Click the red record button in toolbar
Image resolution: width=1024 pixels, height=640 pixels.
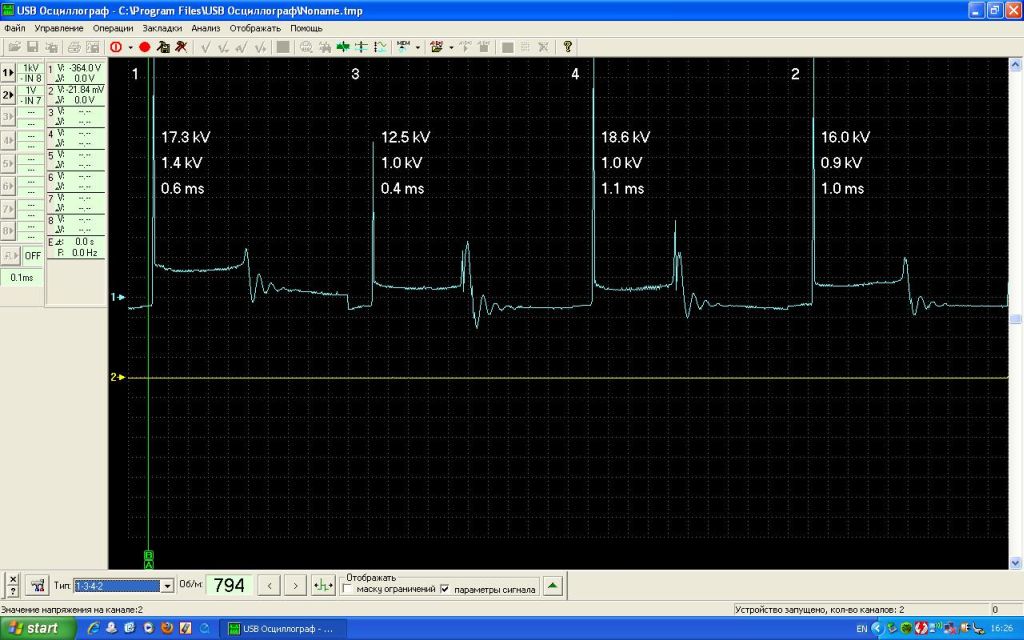(144, 47)
